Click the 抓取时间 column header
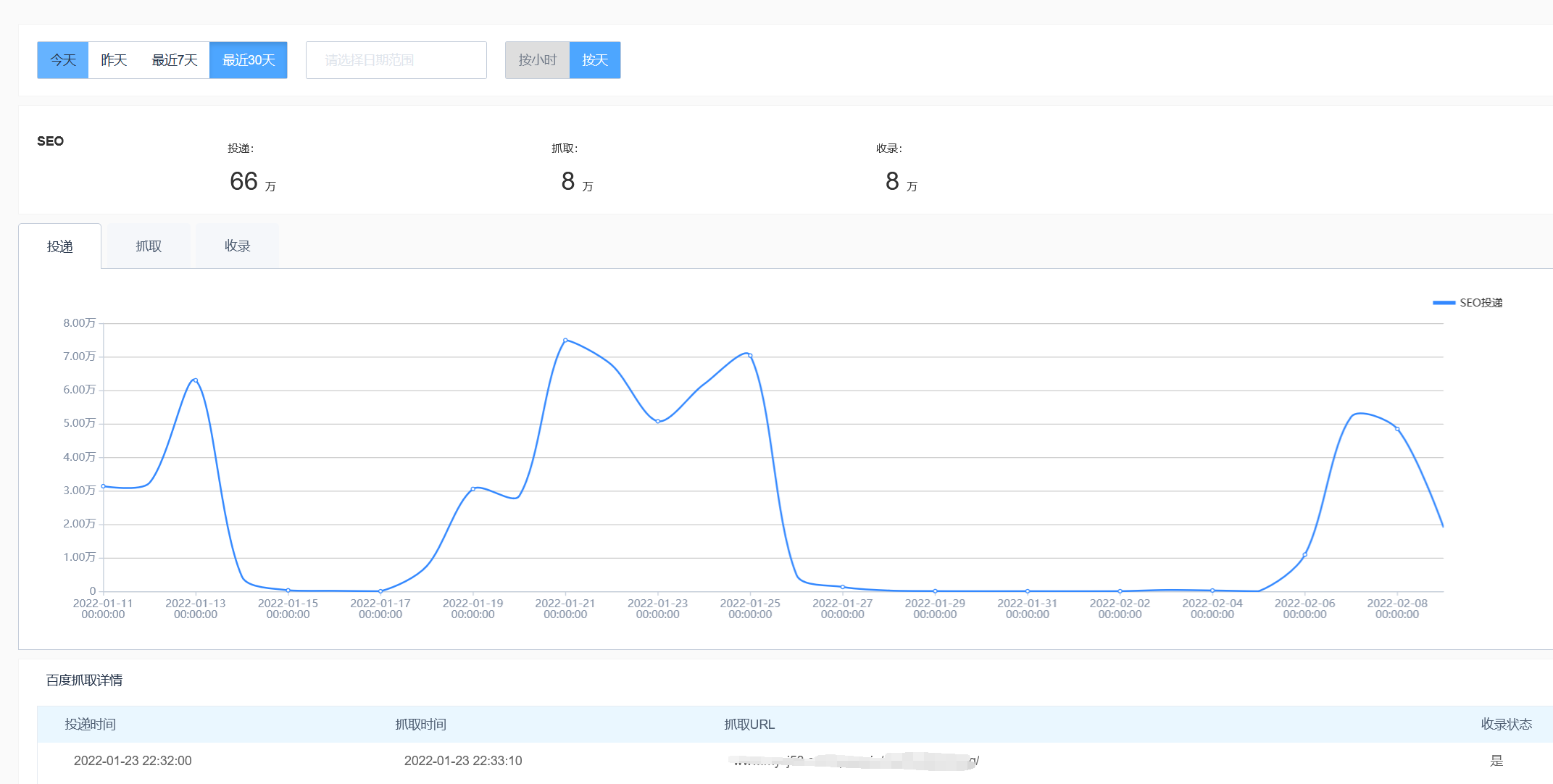Viewport: 1553px width, 784px height. [x=421, y=725]
